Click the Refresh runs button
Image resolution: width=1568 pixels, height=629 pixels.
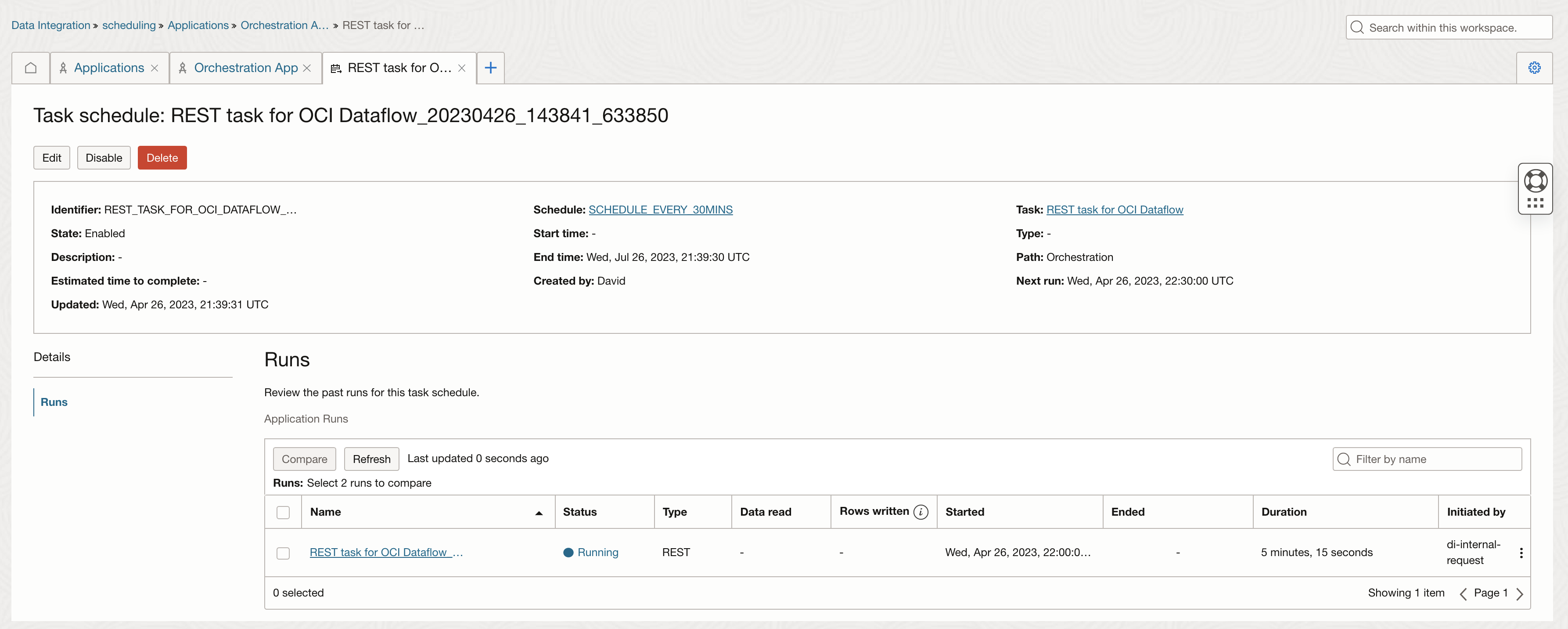(x=371, y=459)
